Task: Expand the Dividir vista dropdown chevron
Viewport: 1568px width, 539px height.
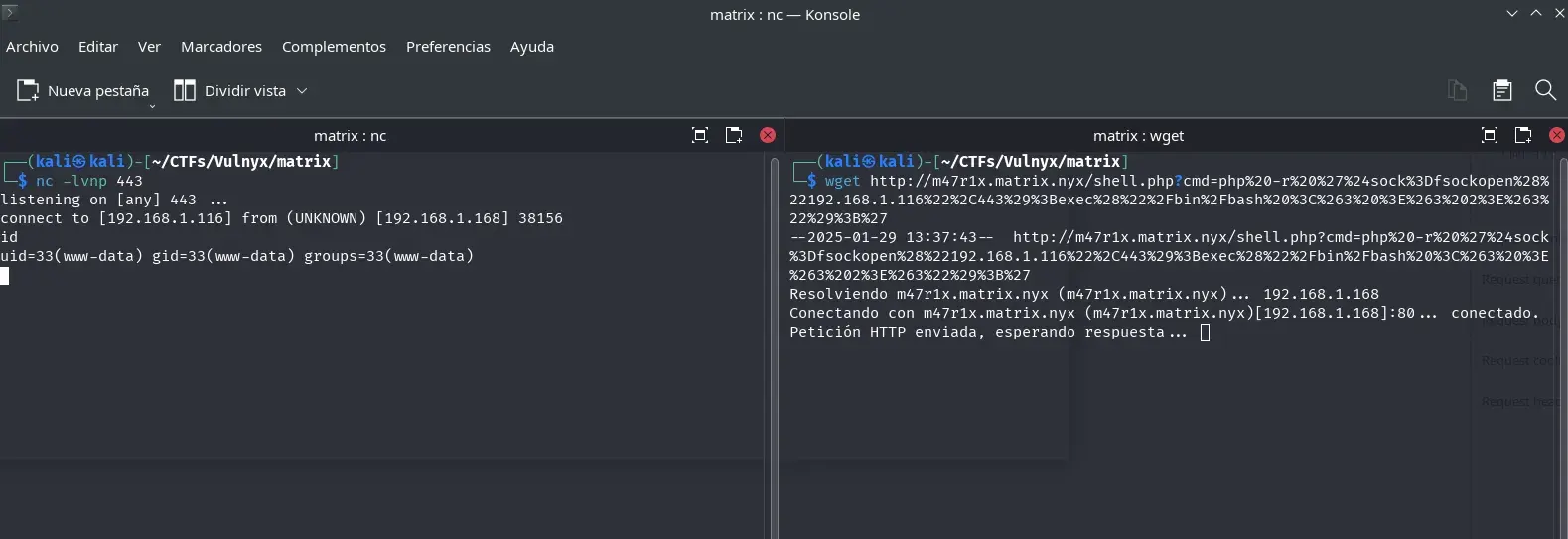Action: tap(302, 91)
